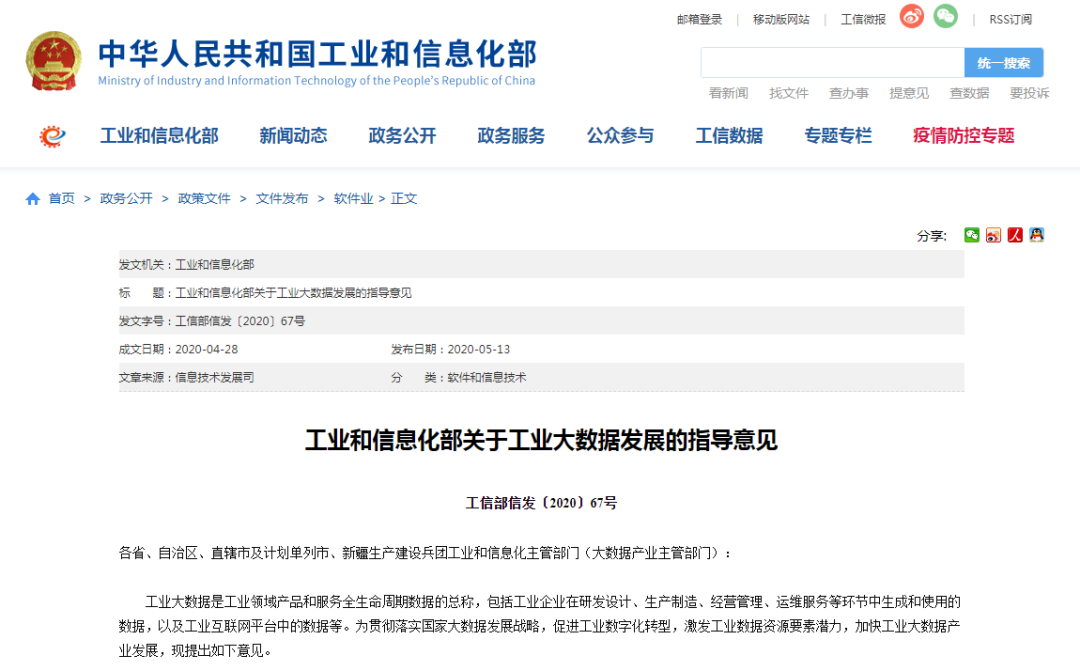Open the ministry's Weibo account icon
This screenshot has height=671, width=1080.
point(910,17)
